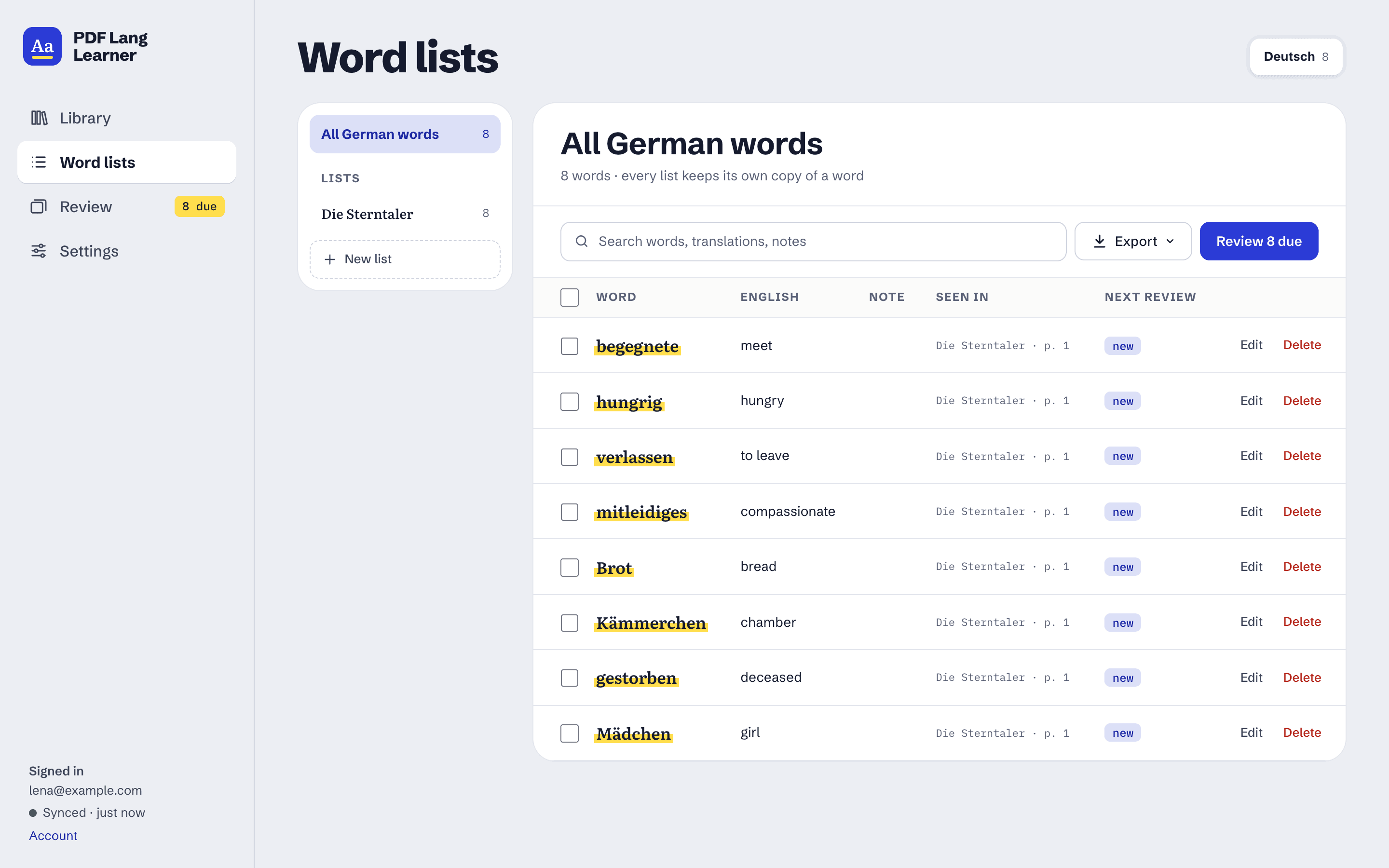Open Settings in the sidebar
Viewport: 1389px width, 868px height.
pyautogui.click(x=127, y=251)
